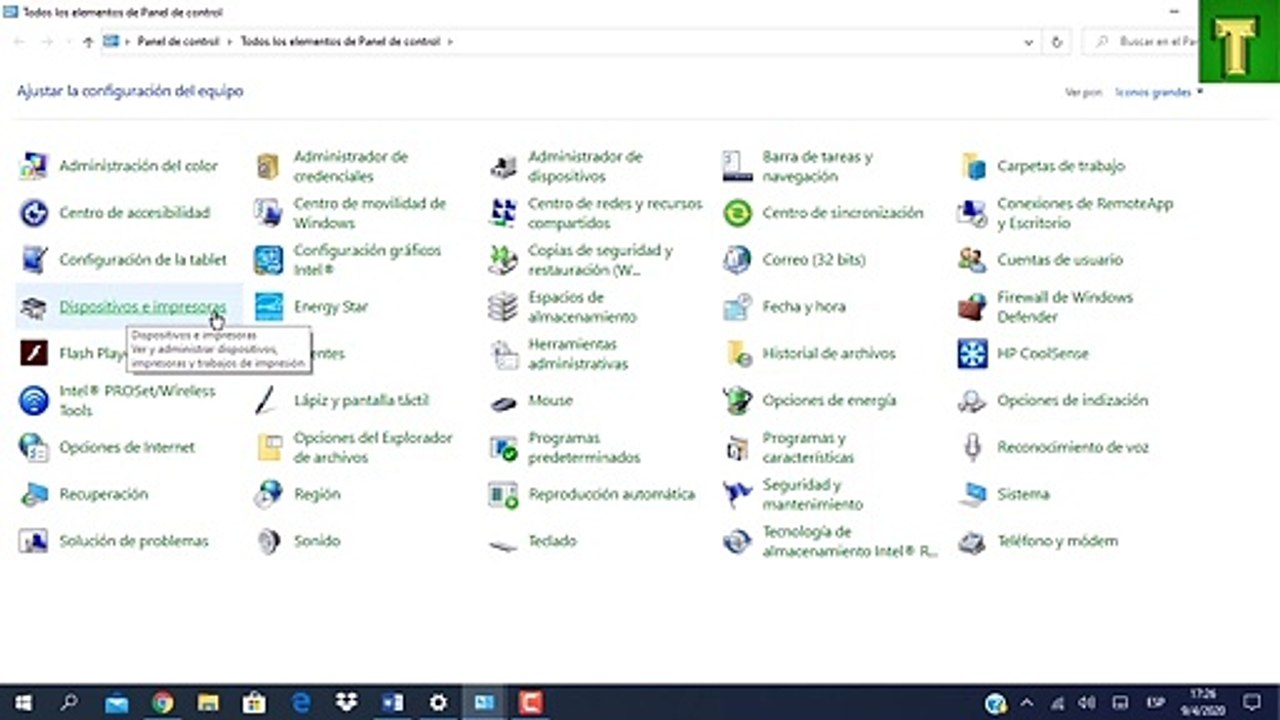Click the Sistema link

(x=1023, y=494)
